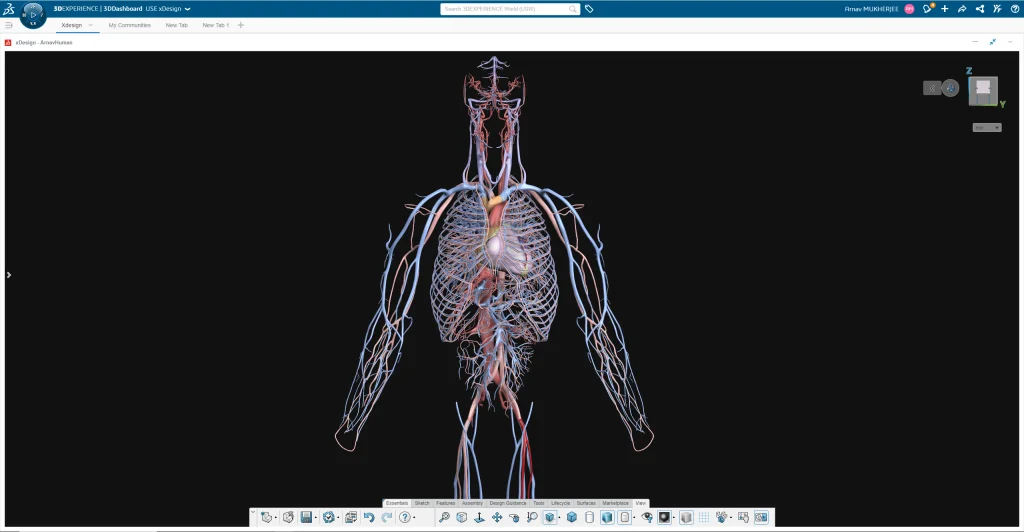Click the Undo arrow
Screen dimensions: 1024x532
(x=368, y=517)
